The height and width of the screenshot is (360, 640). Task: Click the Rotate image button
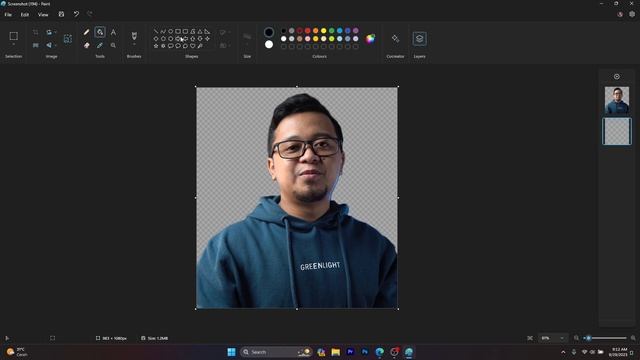coord(49,32)
